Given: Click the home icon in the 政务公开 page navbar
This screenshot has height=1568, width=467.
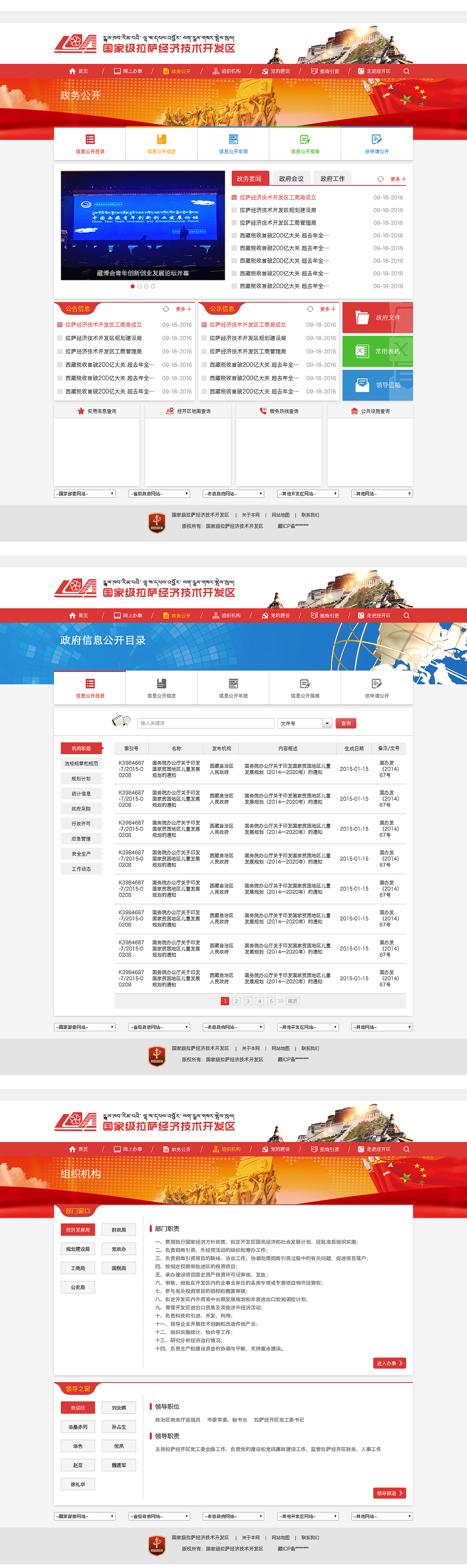Looking at the screenshot, I should point(72,71).
